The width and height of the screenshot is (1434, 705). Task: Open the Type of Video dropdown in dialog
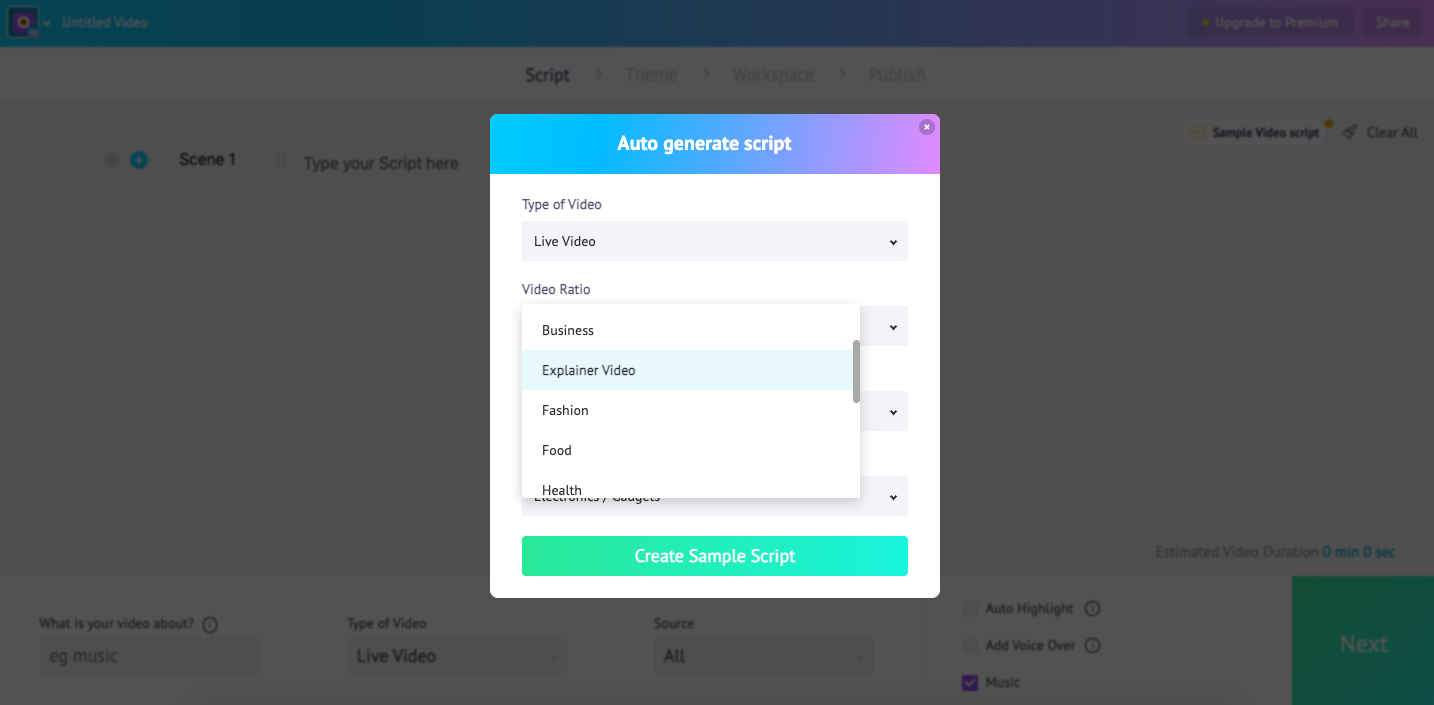tap(714, 241)
